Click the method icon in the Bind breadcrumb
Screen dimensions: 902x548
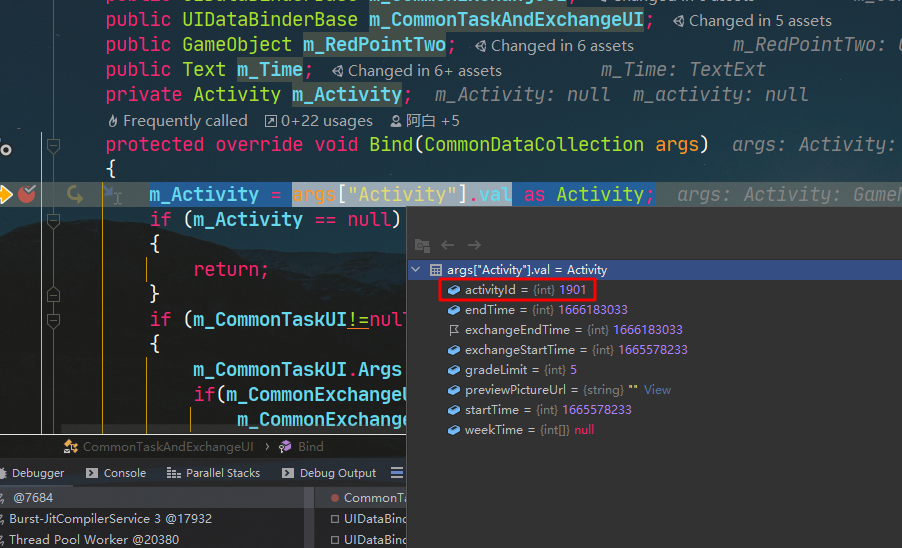tap(285, 447)
